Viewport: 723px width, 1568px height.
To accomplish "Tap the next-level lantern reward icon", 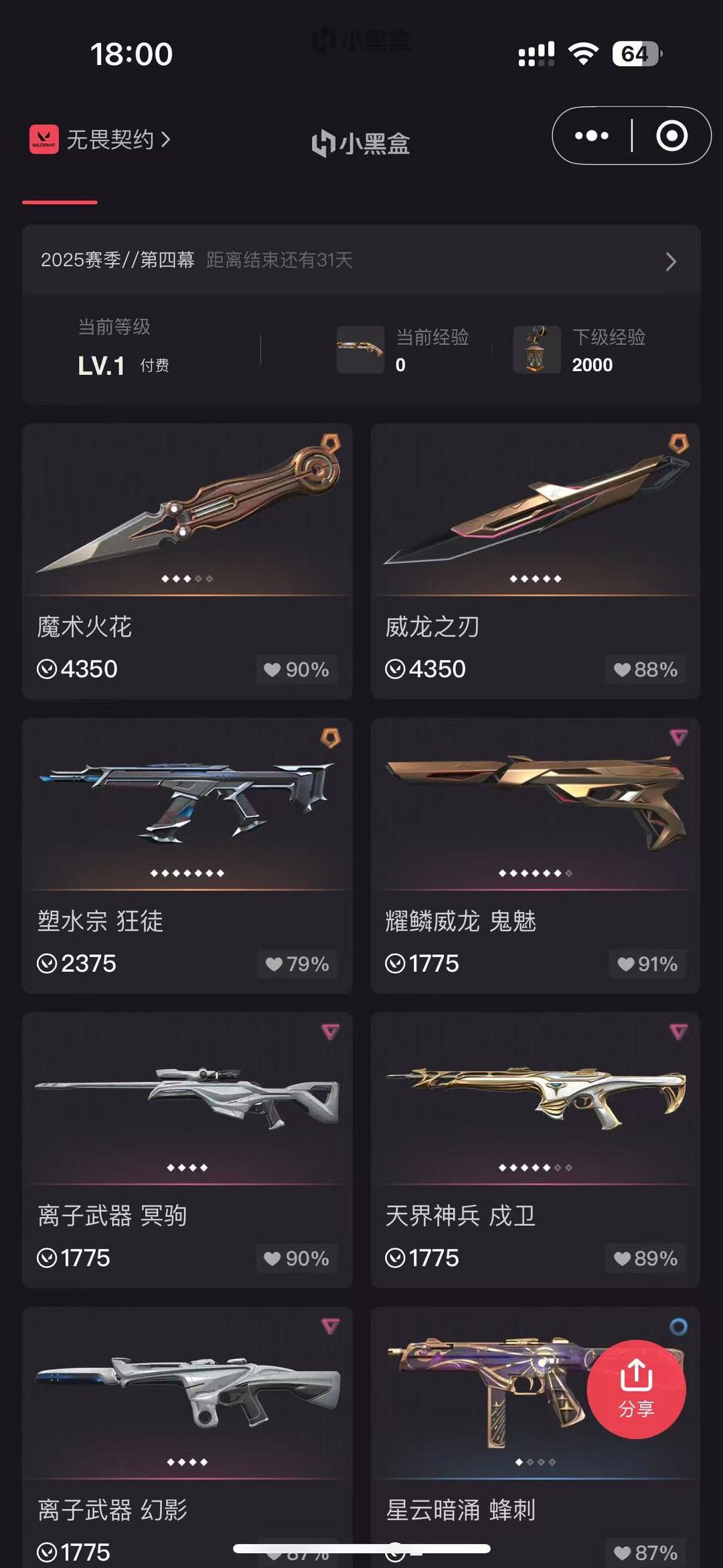I will 537,350.
